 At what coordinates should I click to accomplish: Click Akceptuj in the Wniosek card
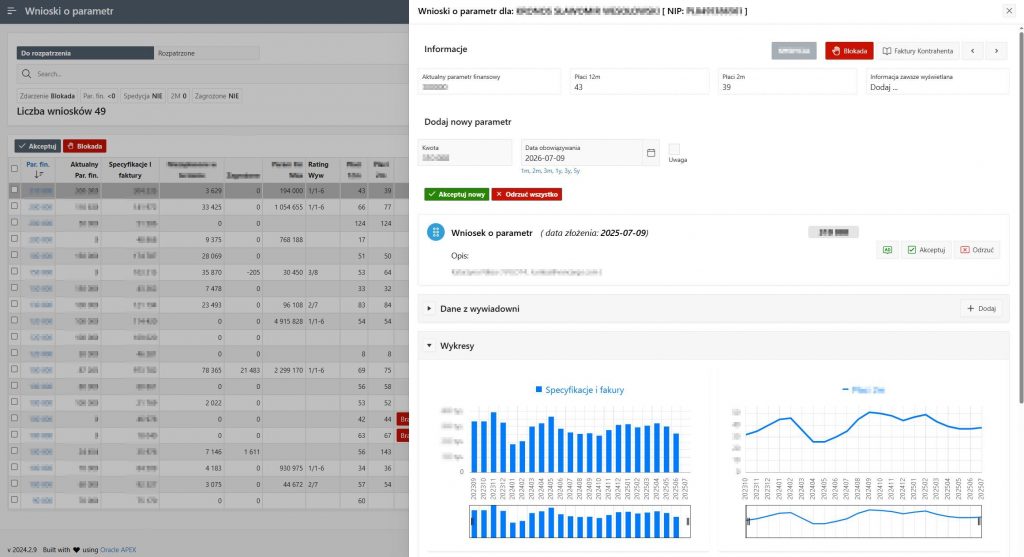926,249
